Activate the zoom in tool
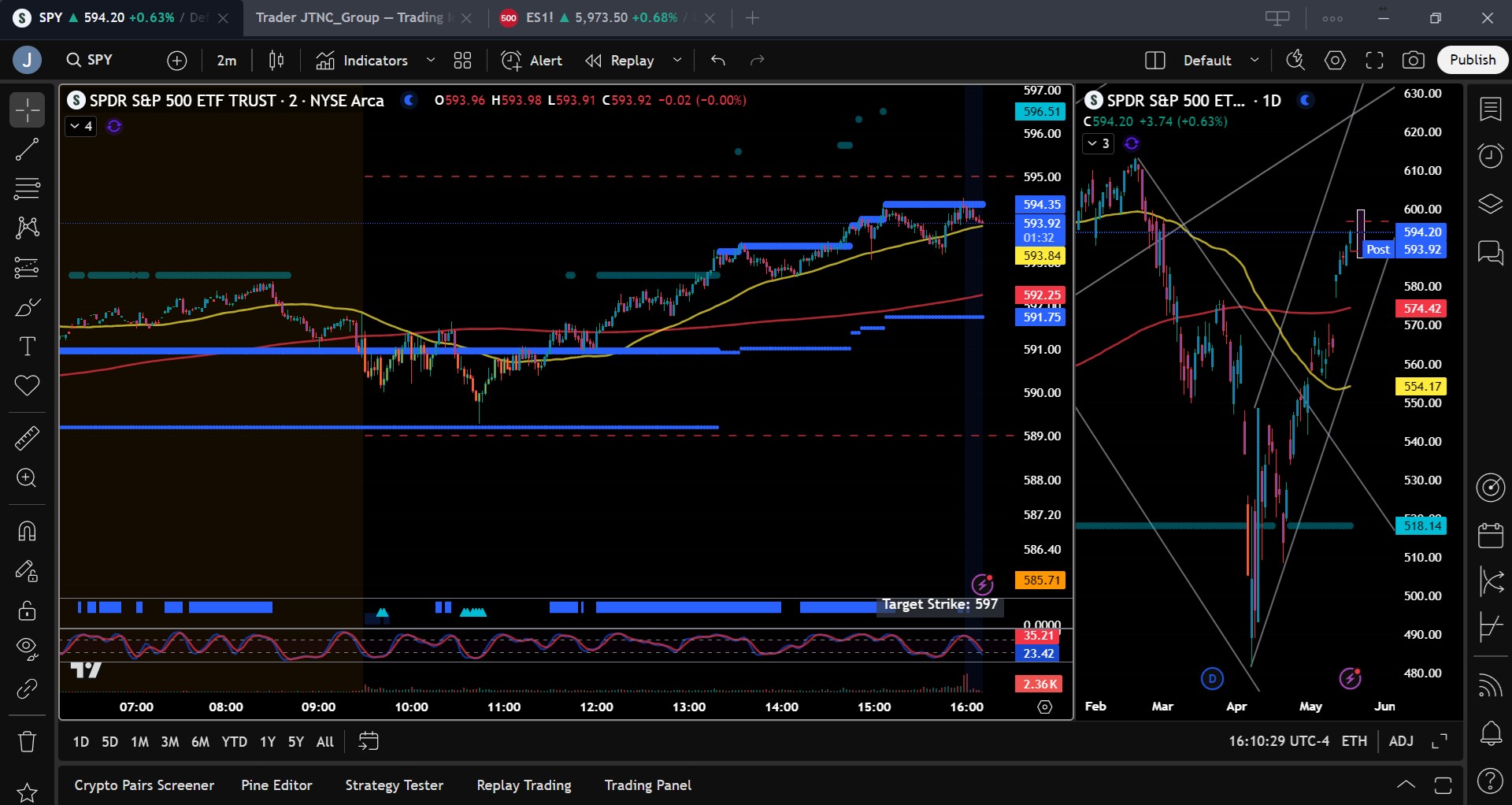1512x805 pixels. (27, 478)
